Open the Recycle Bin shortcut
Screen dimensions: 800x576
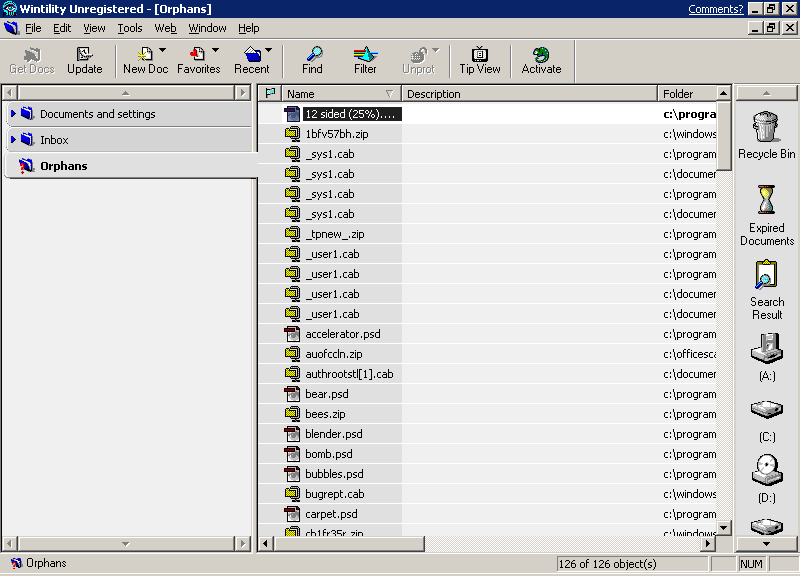[x=766, y=135]
